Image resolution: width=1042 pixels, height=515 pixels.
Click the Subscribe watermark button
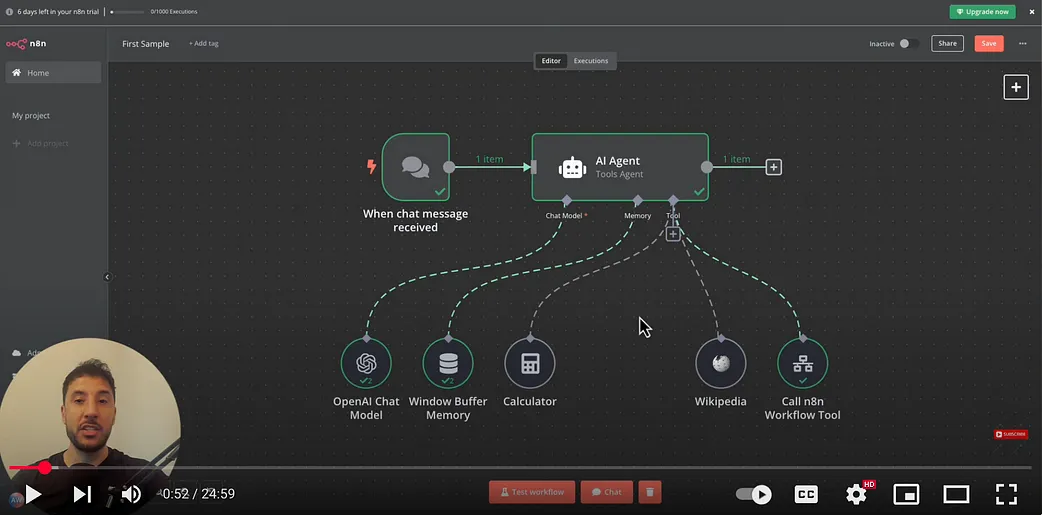(x=1011, y=434)
